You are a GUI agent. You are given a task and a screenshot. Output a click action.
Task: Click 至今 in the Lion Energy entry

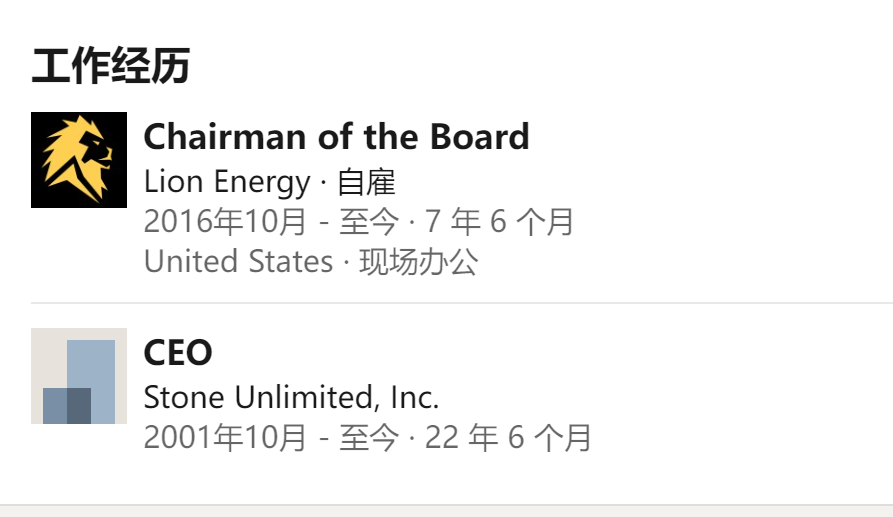368,222
